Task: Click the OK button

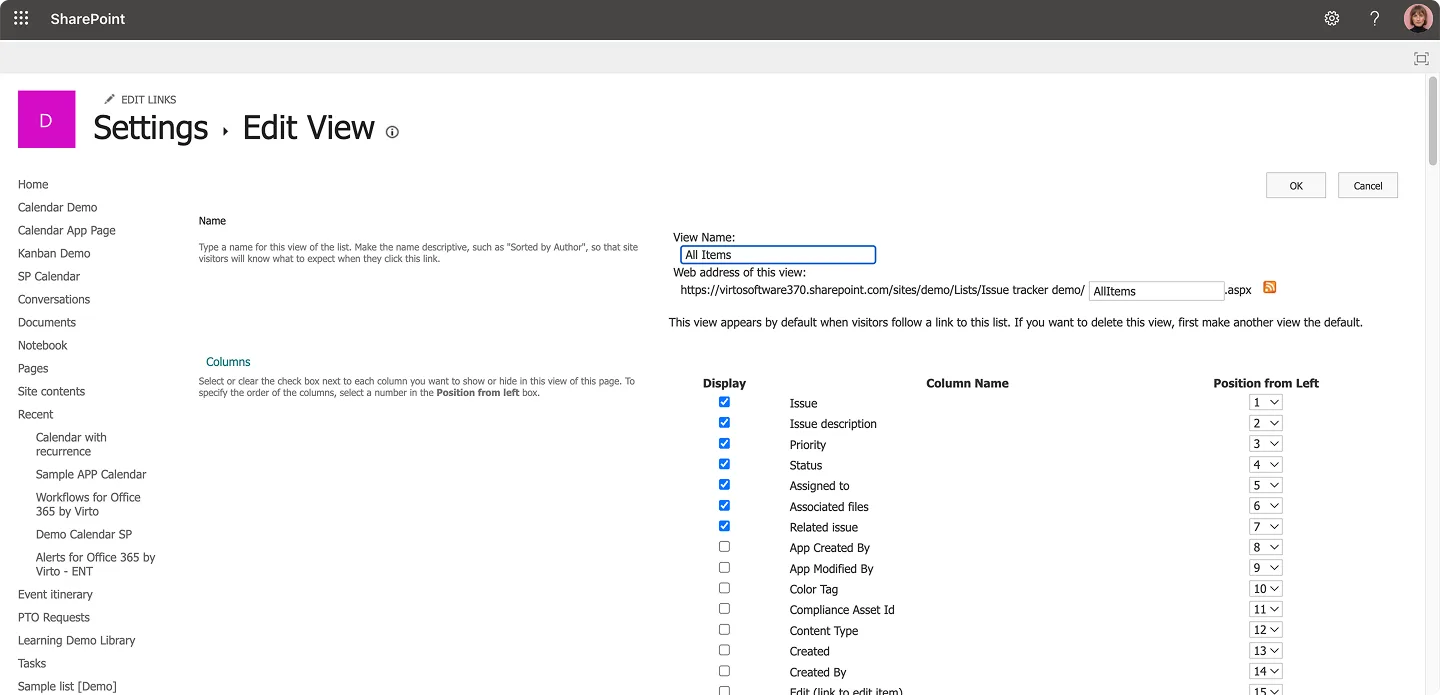Action: pos(1295,185)
